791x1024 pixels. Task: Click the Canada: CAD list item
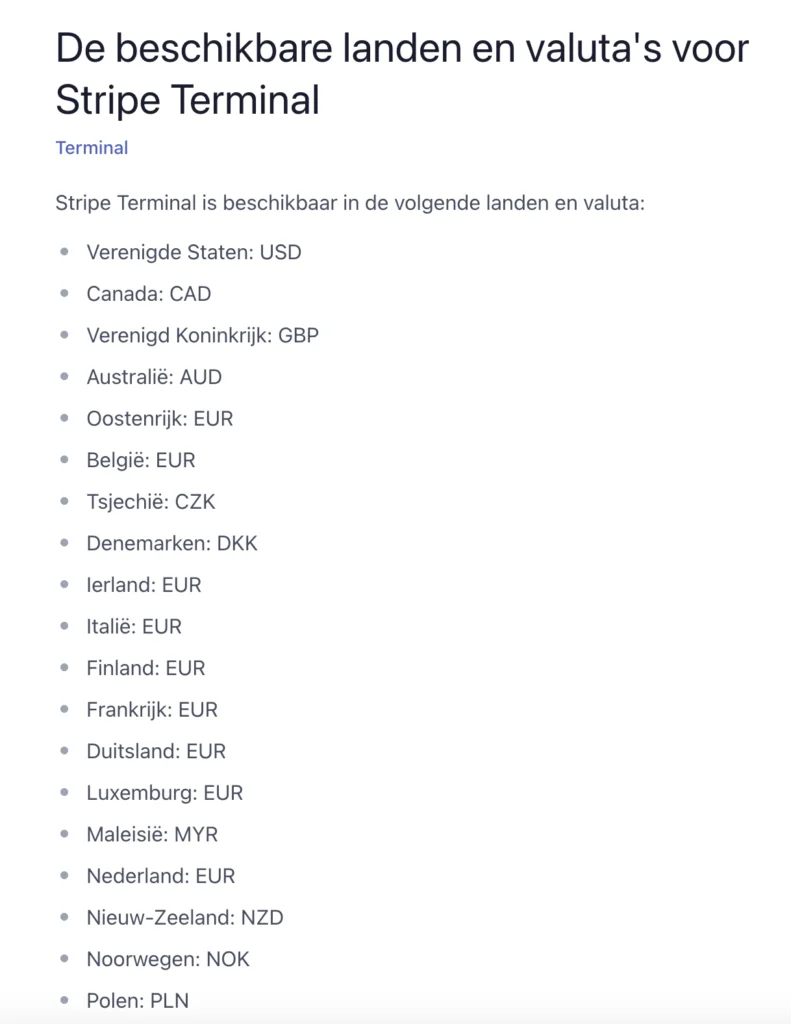tap(149, 294)
